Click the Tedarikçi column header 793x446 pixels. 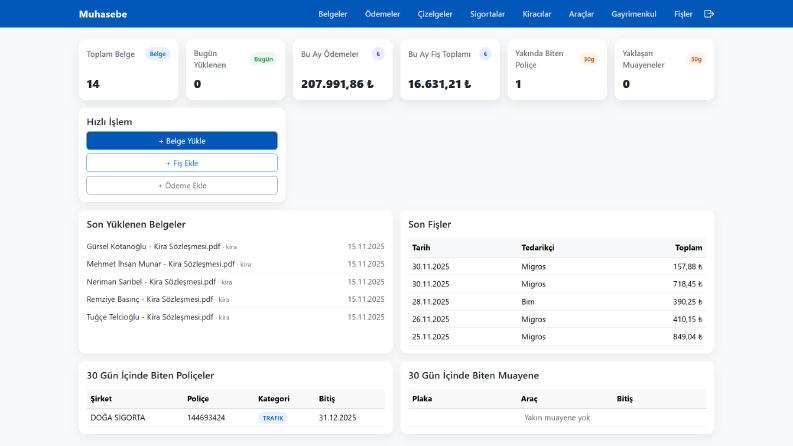(538, 247)
